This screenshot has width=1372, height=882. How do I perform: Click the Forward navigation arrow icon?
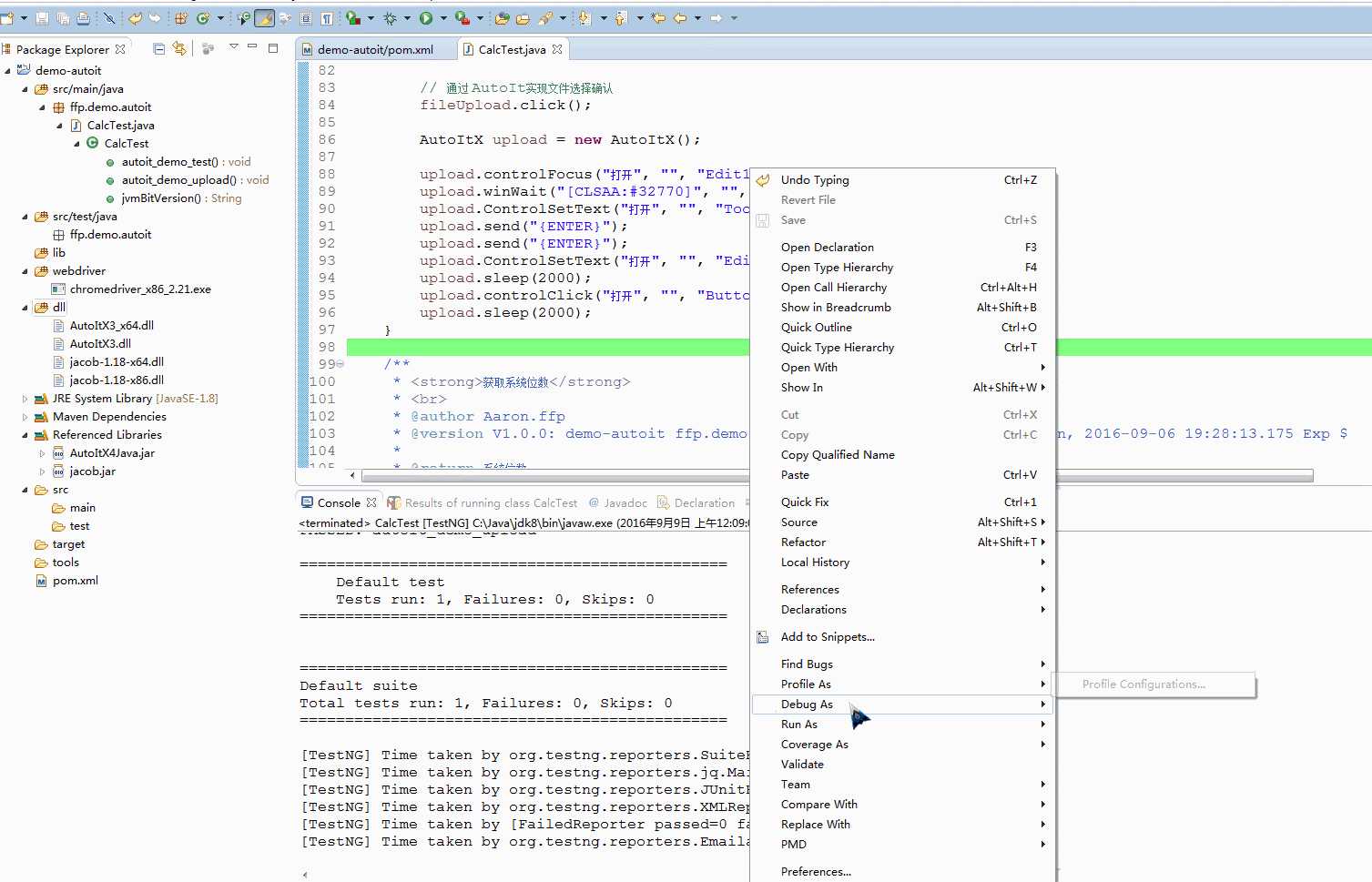(x=716, y=18)
